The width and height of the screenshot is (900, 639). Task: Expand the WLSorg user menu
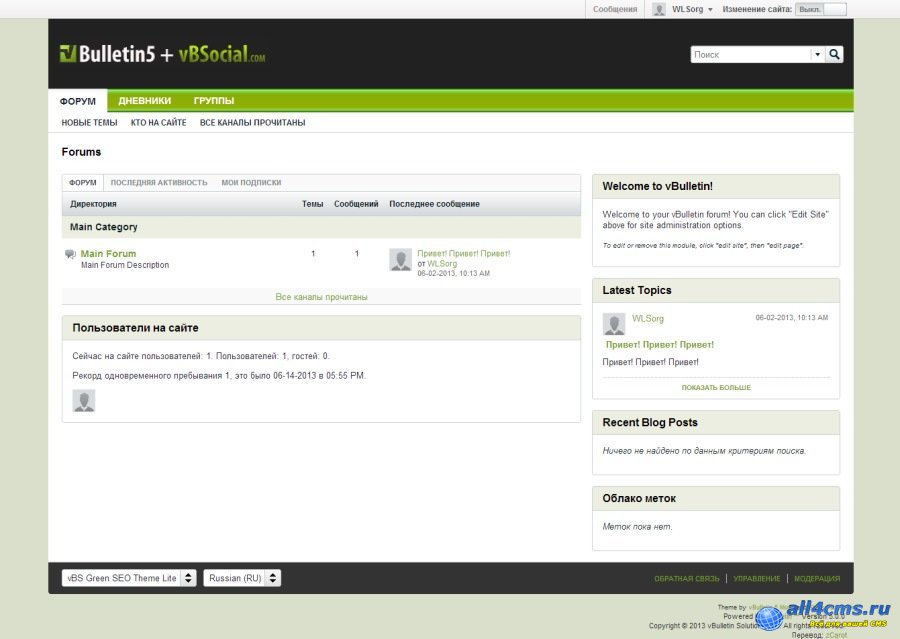pyautogui.click(x=692, y=9)
